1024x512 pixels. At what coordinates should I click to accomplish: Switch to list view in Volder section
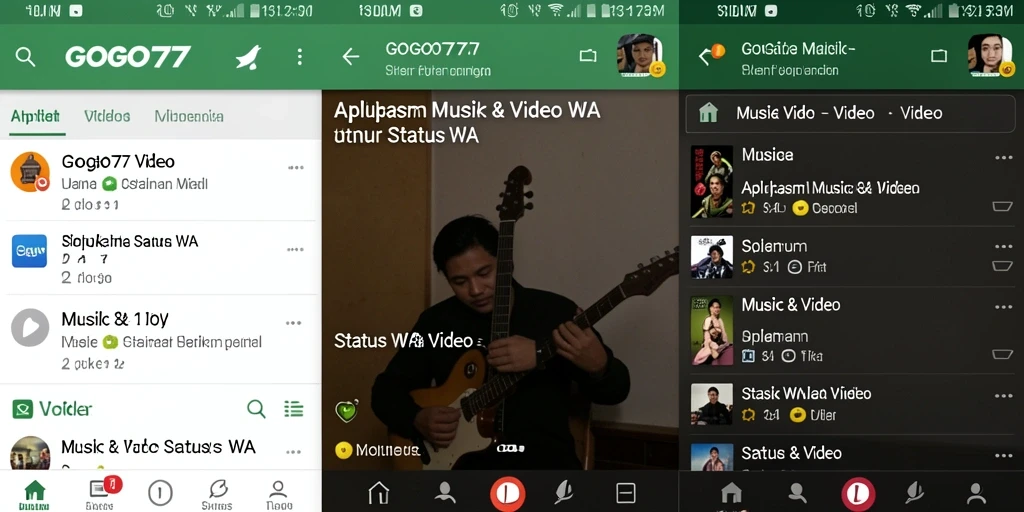[294, 409]
